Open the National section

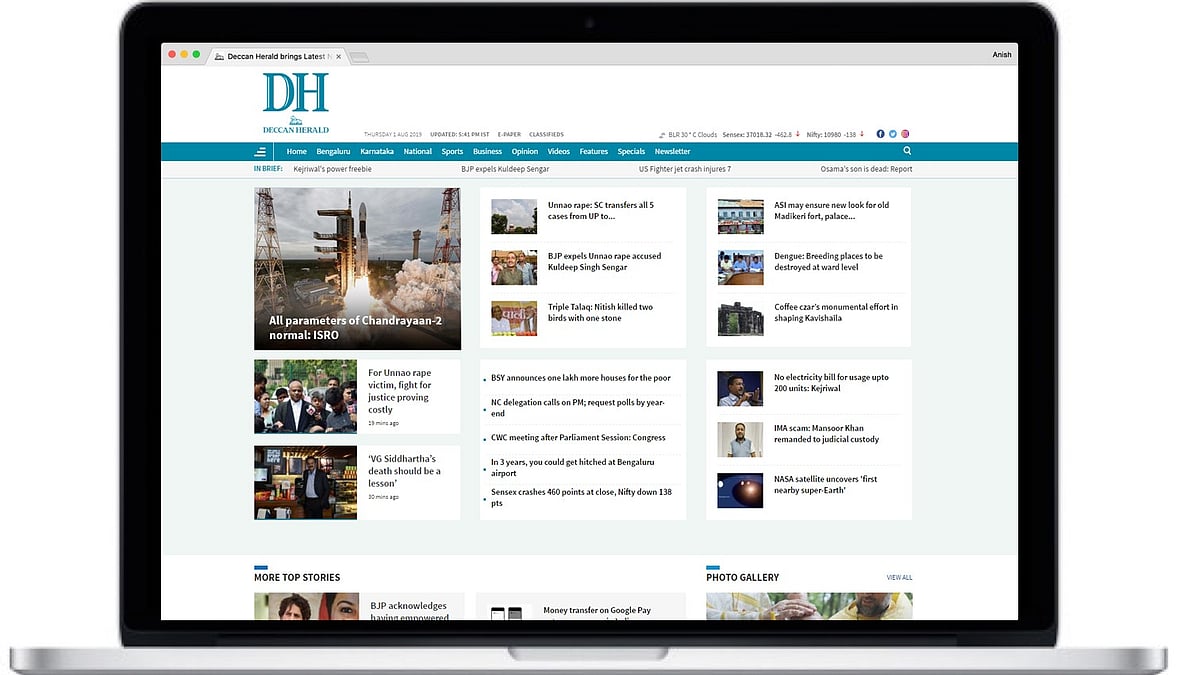pos(418,152)
